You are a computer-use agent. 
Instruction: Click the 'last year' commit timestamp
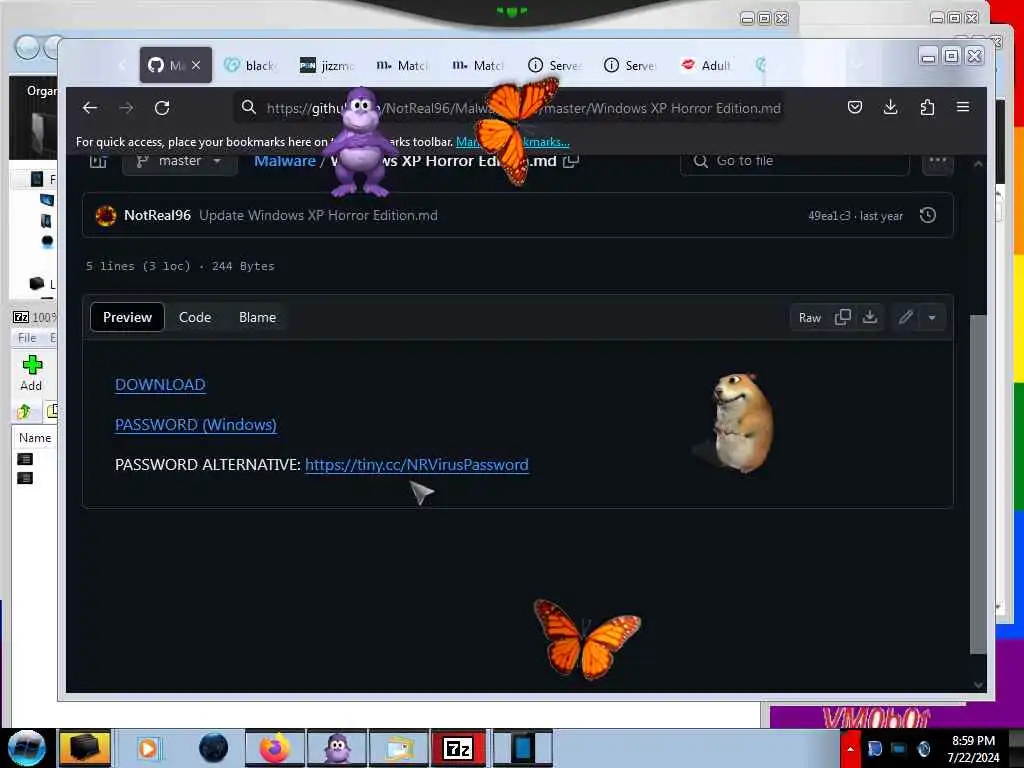[x=881, y=216]
